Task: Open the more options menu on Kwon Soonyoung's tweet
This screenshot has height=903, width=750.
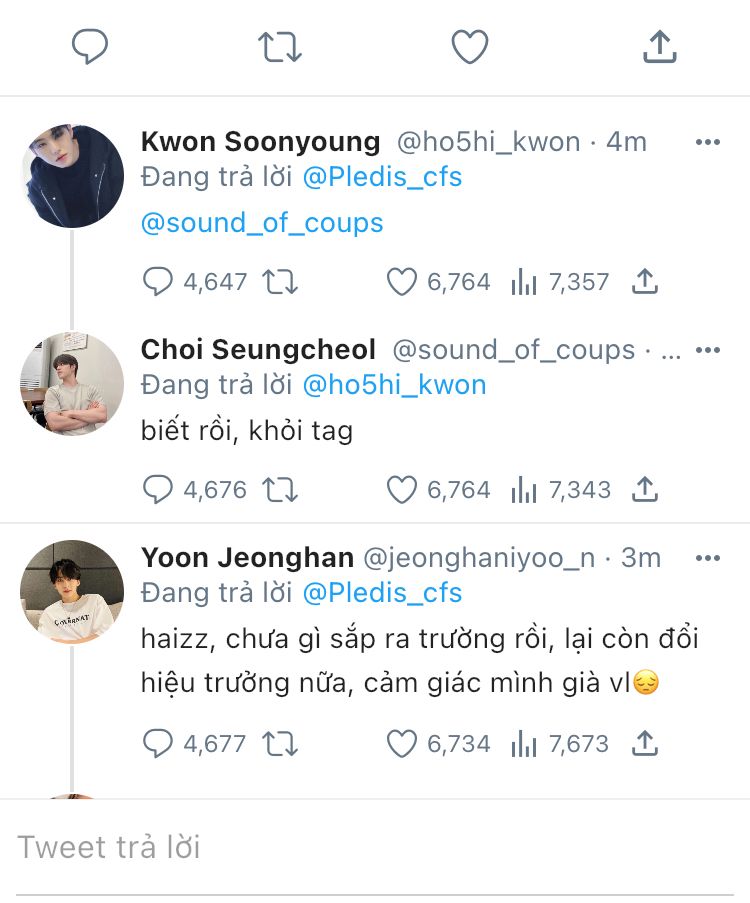Action: coord(708,142)
